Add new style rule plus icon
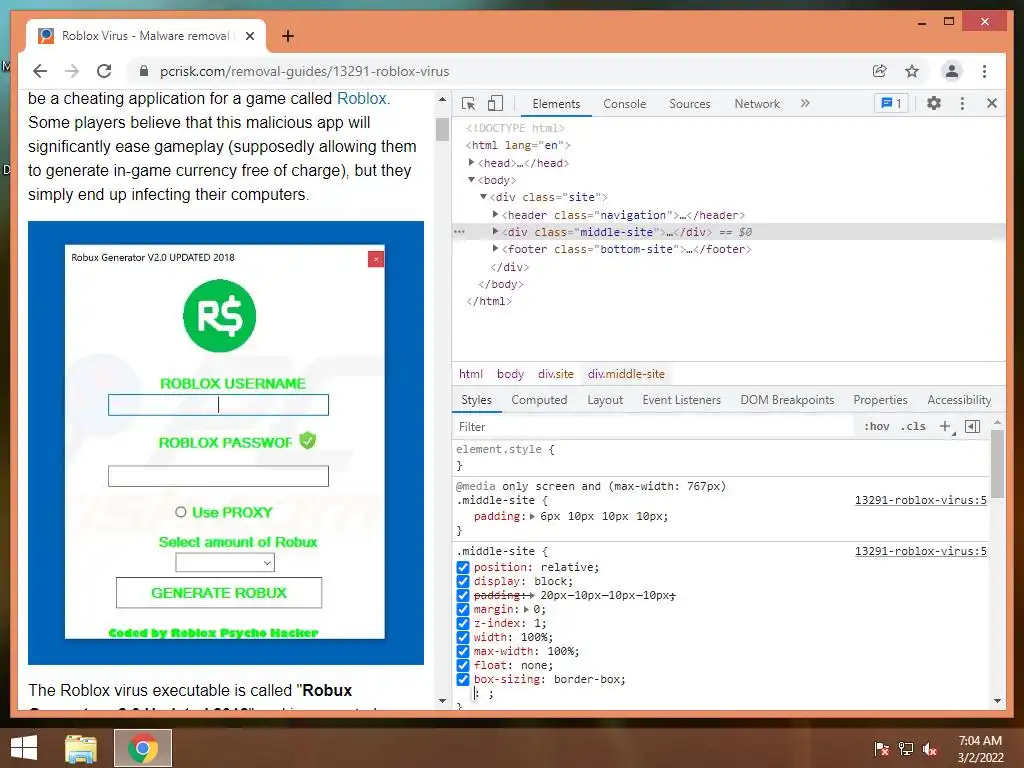 (945, 426)
